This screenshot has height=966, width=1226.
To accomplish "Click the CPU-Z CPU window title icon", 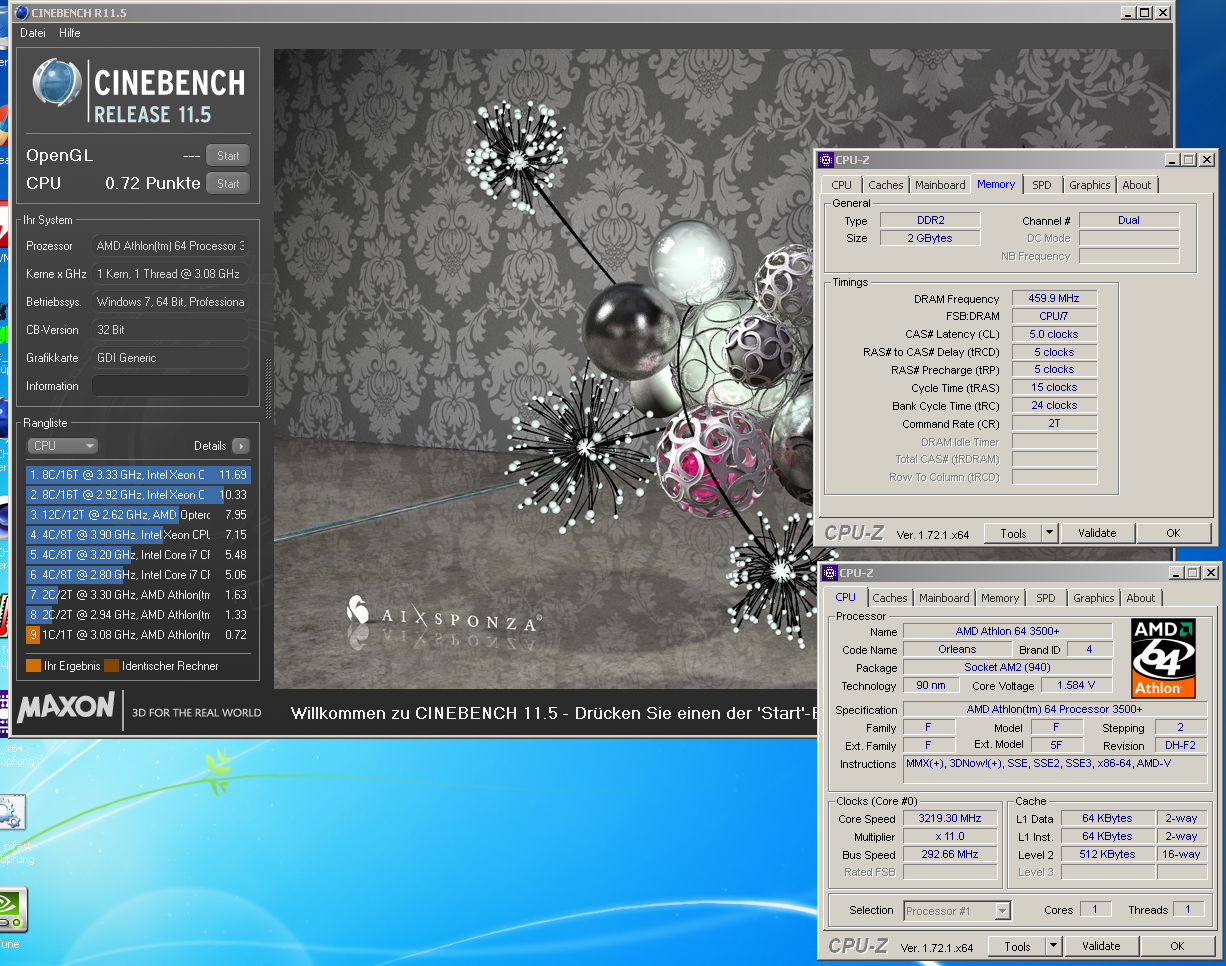I will point(829,573).
